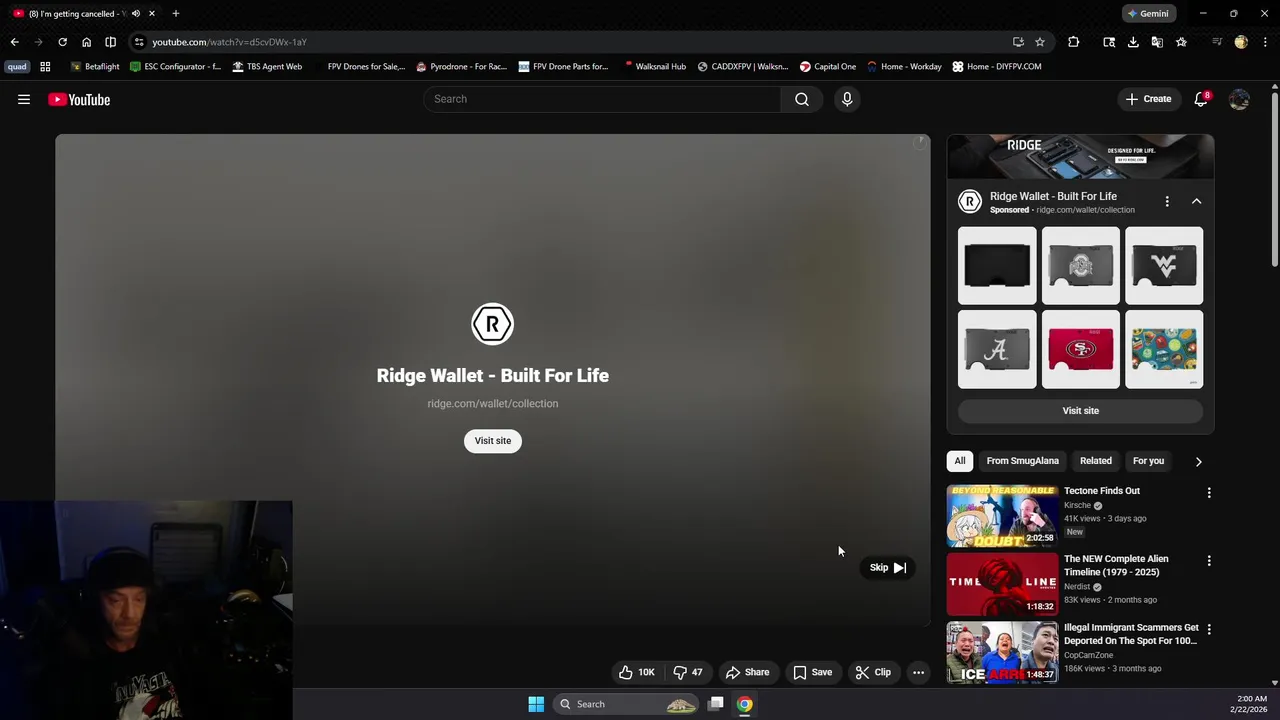Viewport: 1280px width, 720px height.
Task: Open Chrome downloads icon
Action: click(1133, 42)
